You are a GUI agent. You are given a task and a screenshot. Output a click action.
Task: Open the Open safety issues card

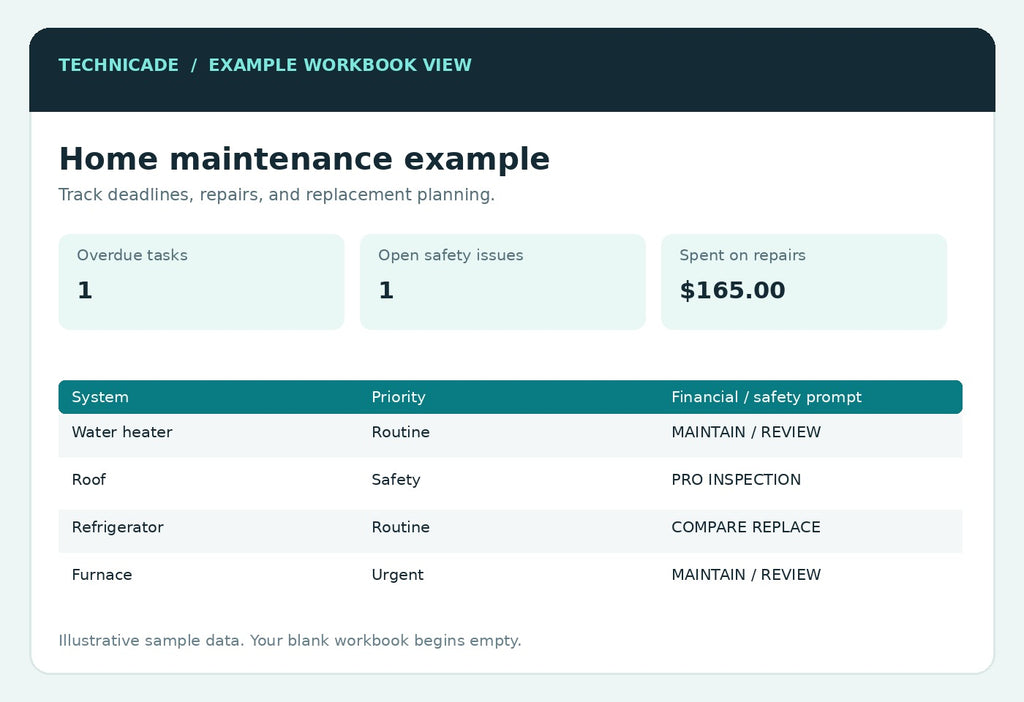pyautogui.click(x=503, y=281)
